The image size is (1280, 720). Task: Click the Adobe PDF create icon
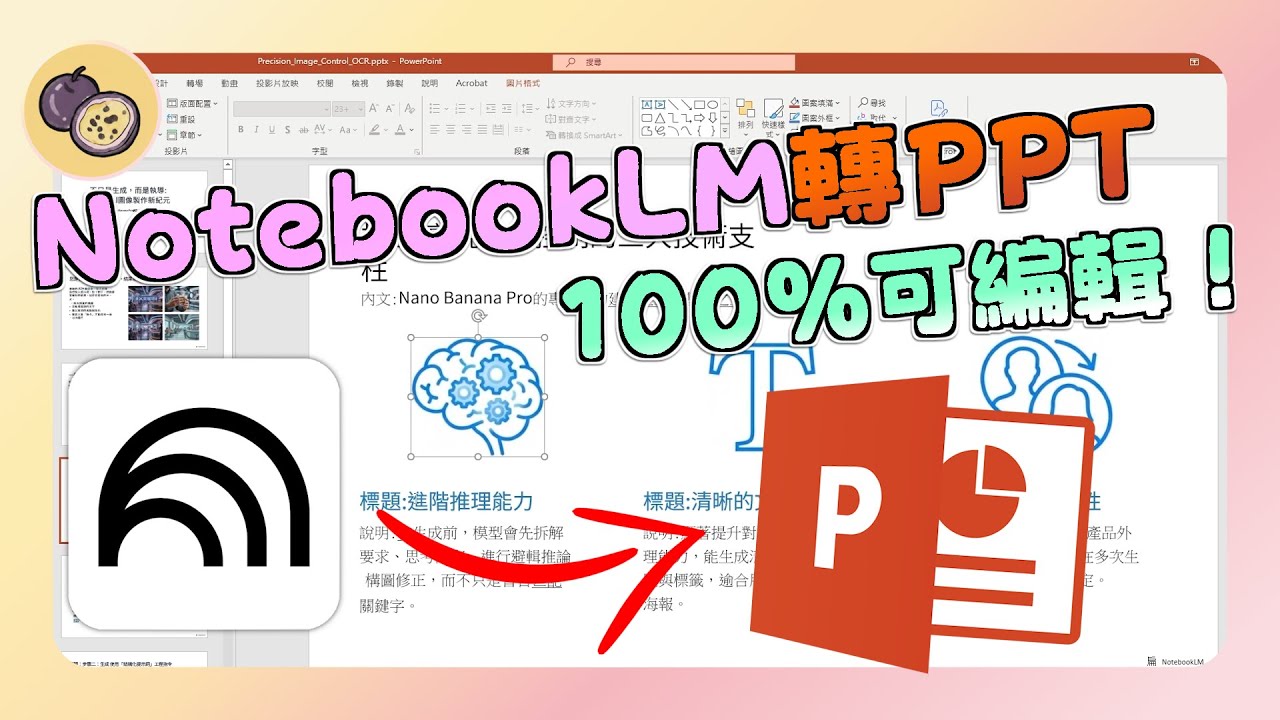[x=939, y=109]
